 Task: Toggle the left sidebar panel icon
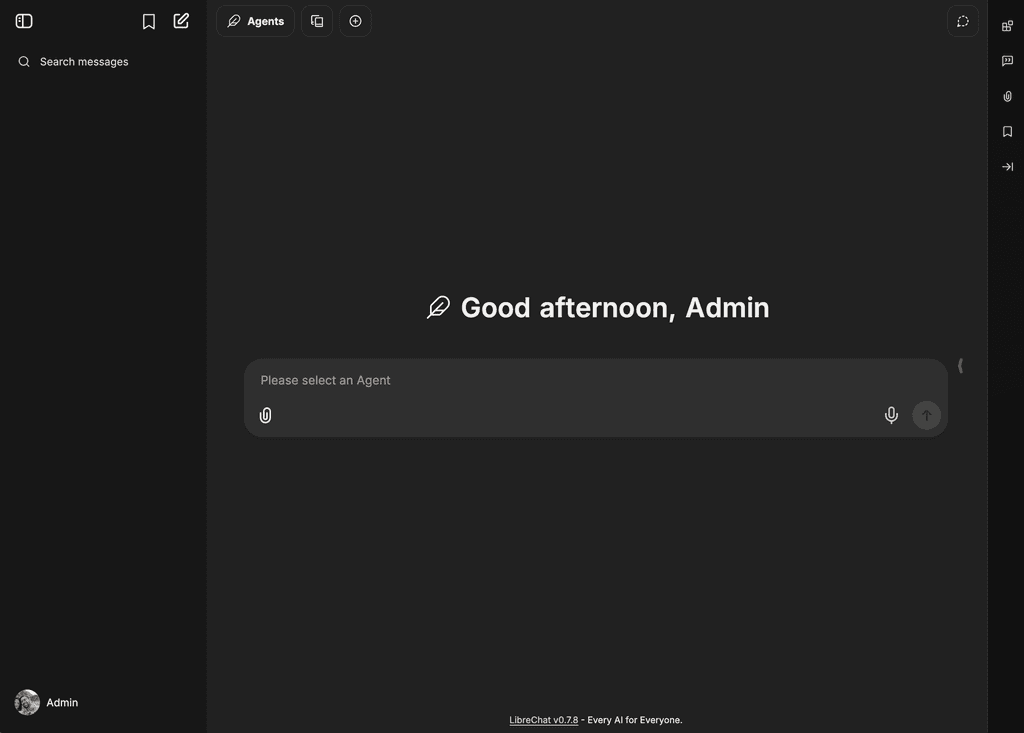click(x=24, y=21)
